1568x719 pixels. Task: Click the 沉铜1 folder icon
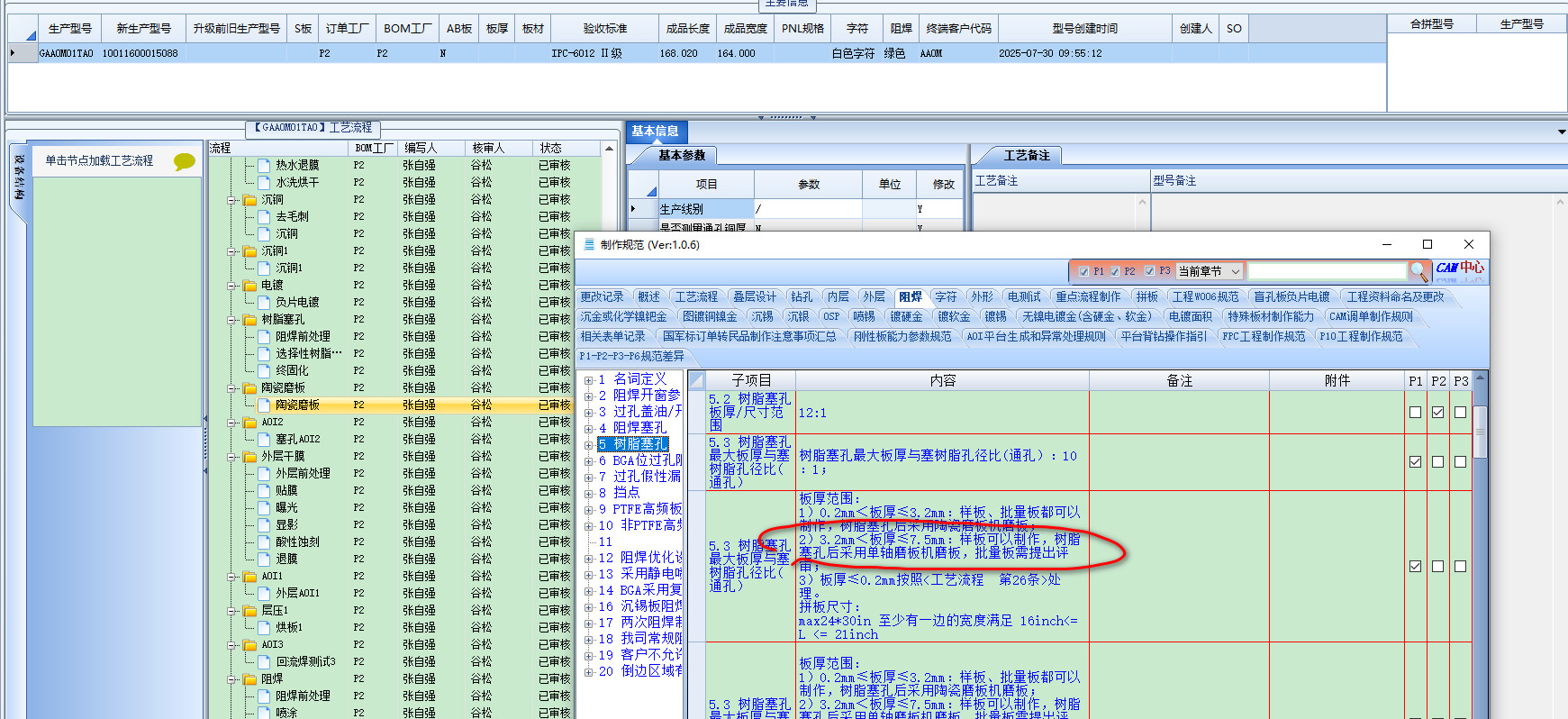coord(249,250)
